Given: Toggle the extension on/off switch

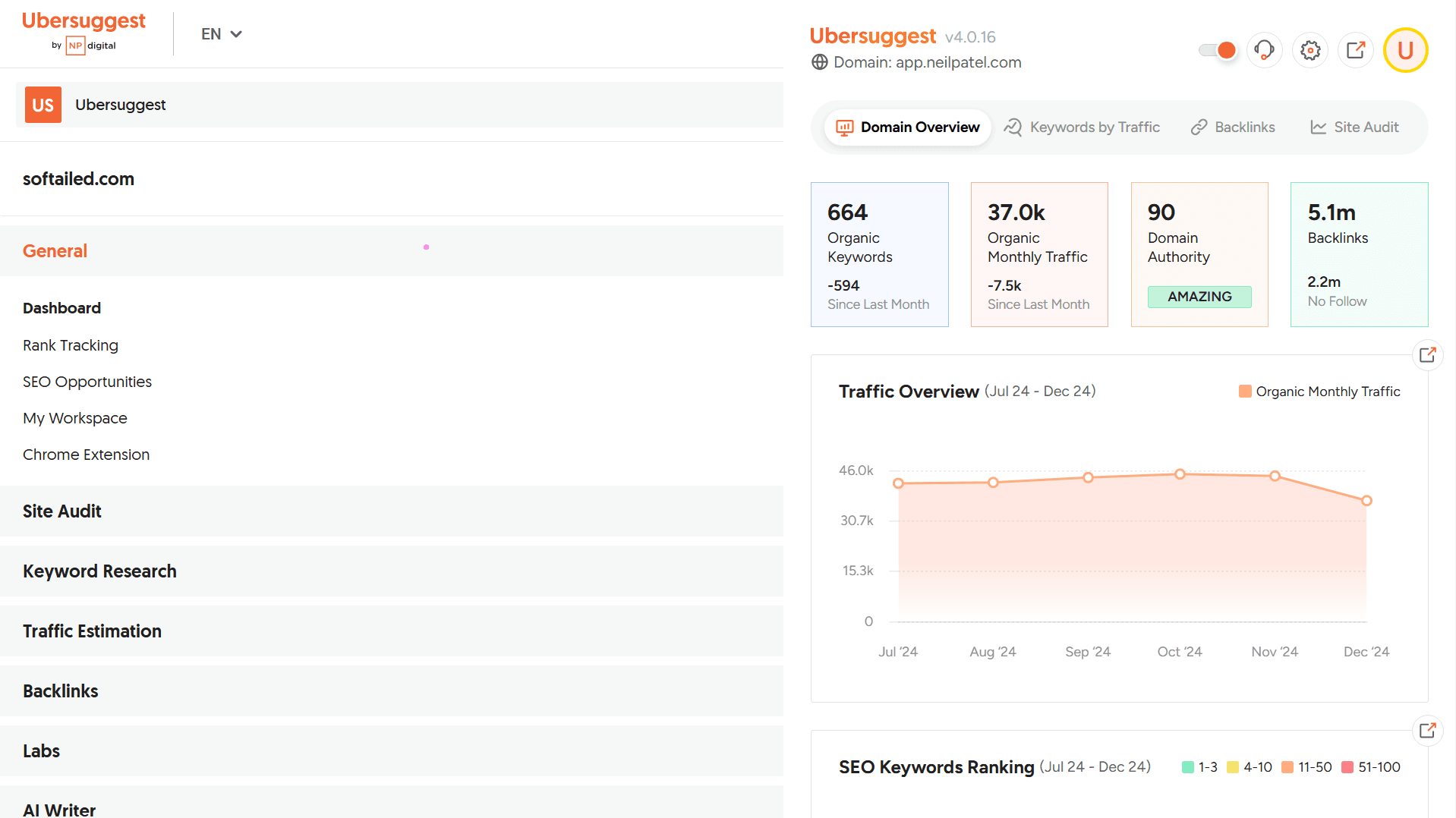Looking at the screenshot, I should (x=1218, y=50).
